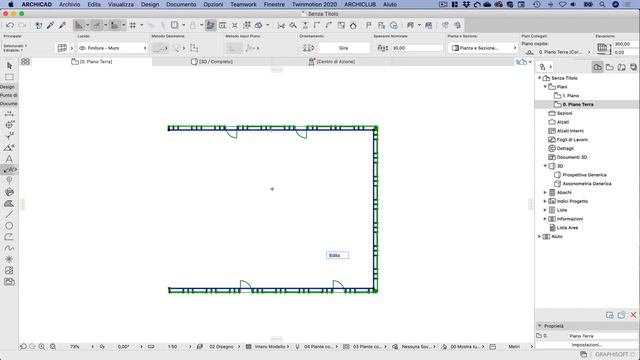Open the tab overview grid icon

pyautogui.click(x=25, y=62)
